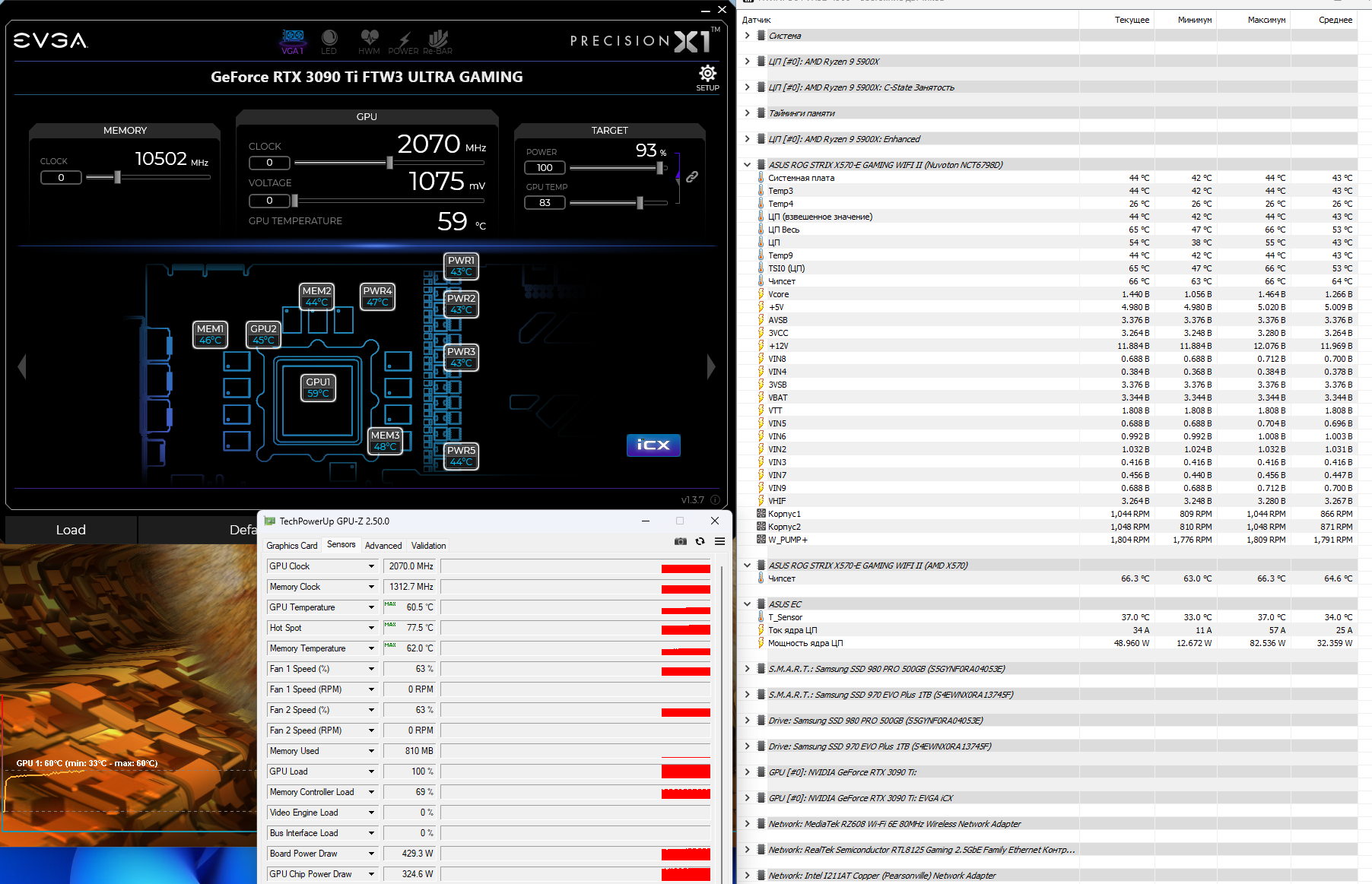
Task: Expand the Тайминги памяти group
Action: pos(748,113)
